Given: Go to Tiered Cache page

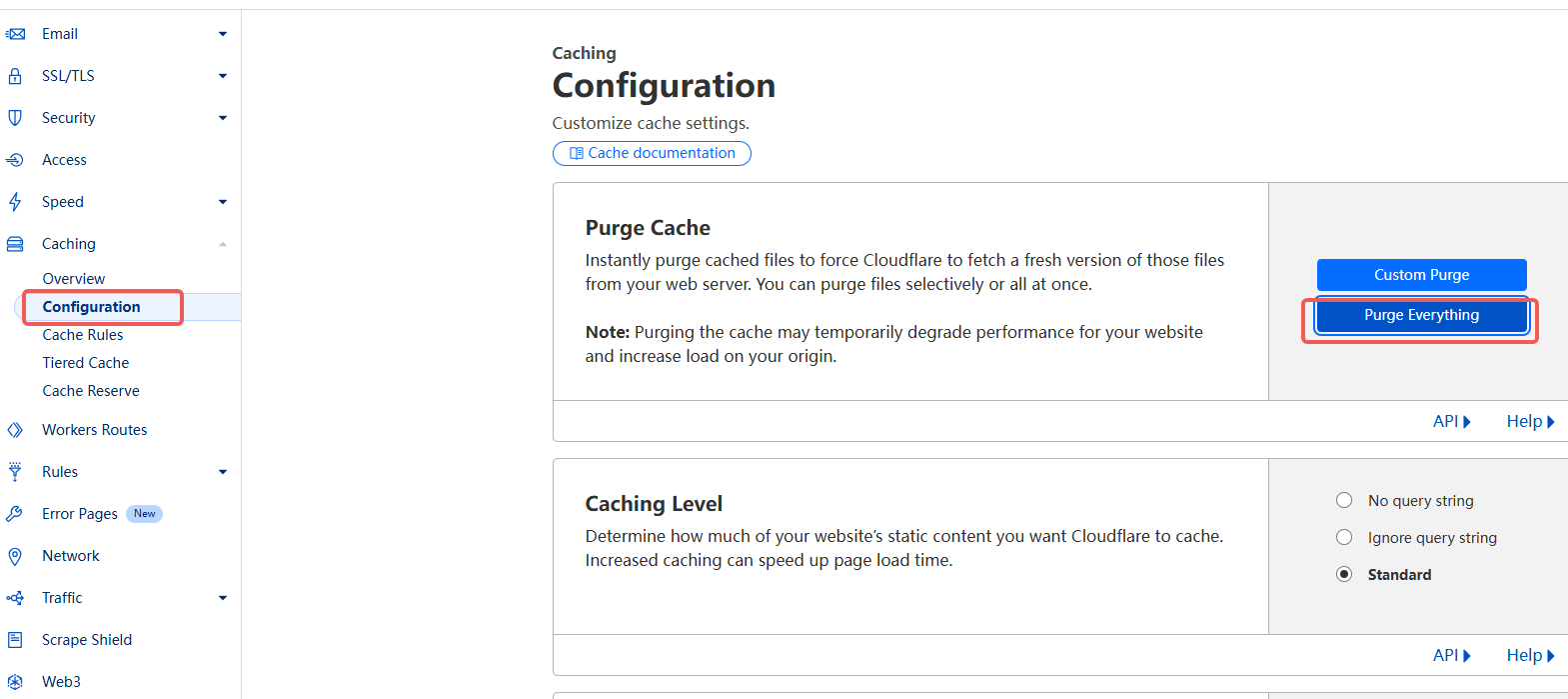Looking at the screenshot, I should 86,363.
